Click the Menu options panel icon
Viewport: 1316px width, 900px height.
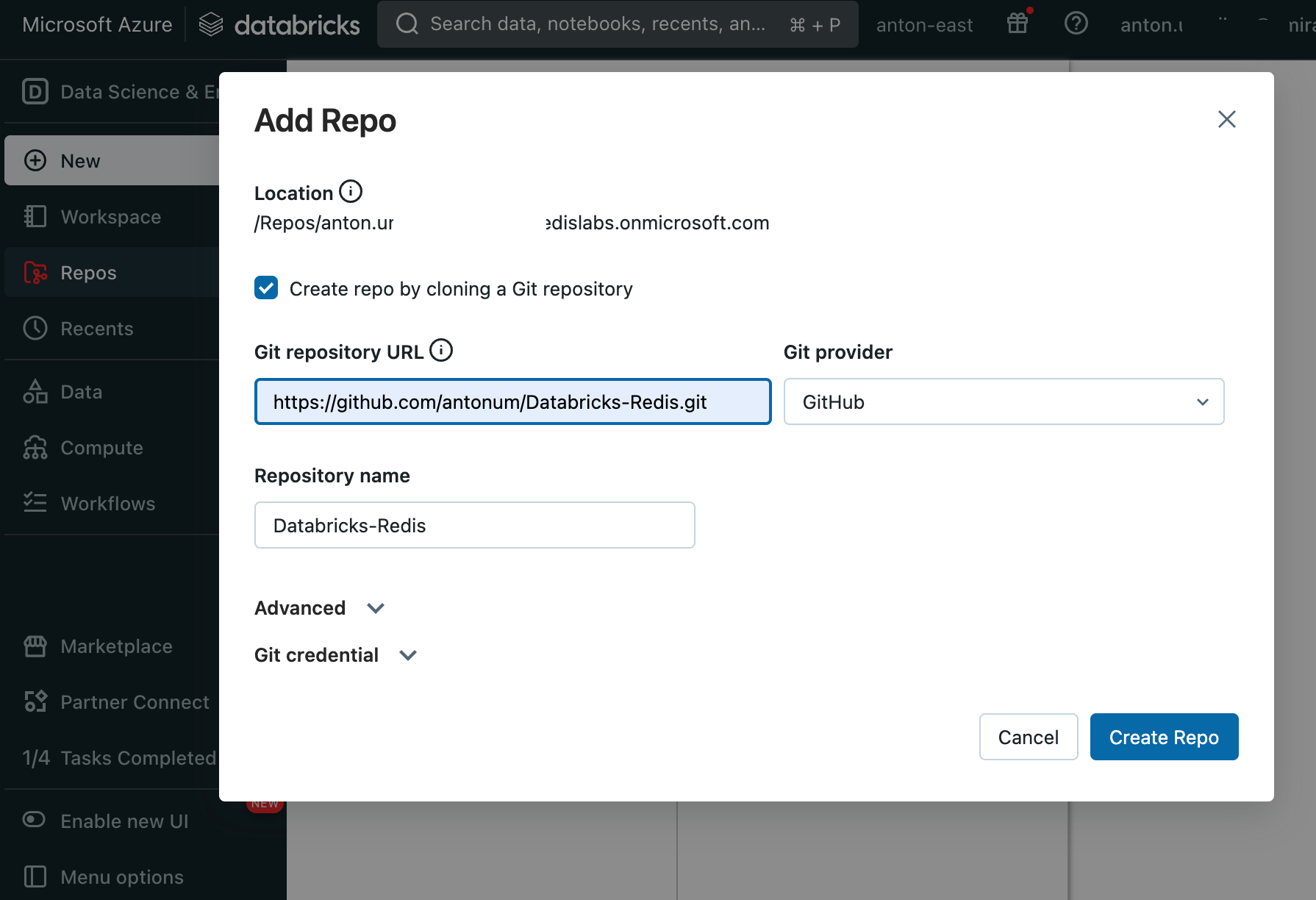pyautogui.click(x=35, y=876)
